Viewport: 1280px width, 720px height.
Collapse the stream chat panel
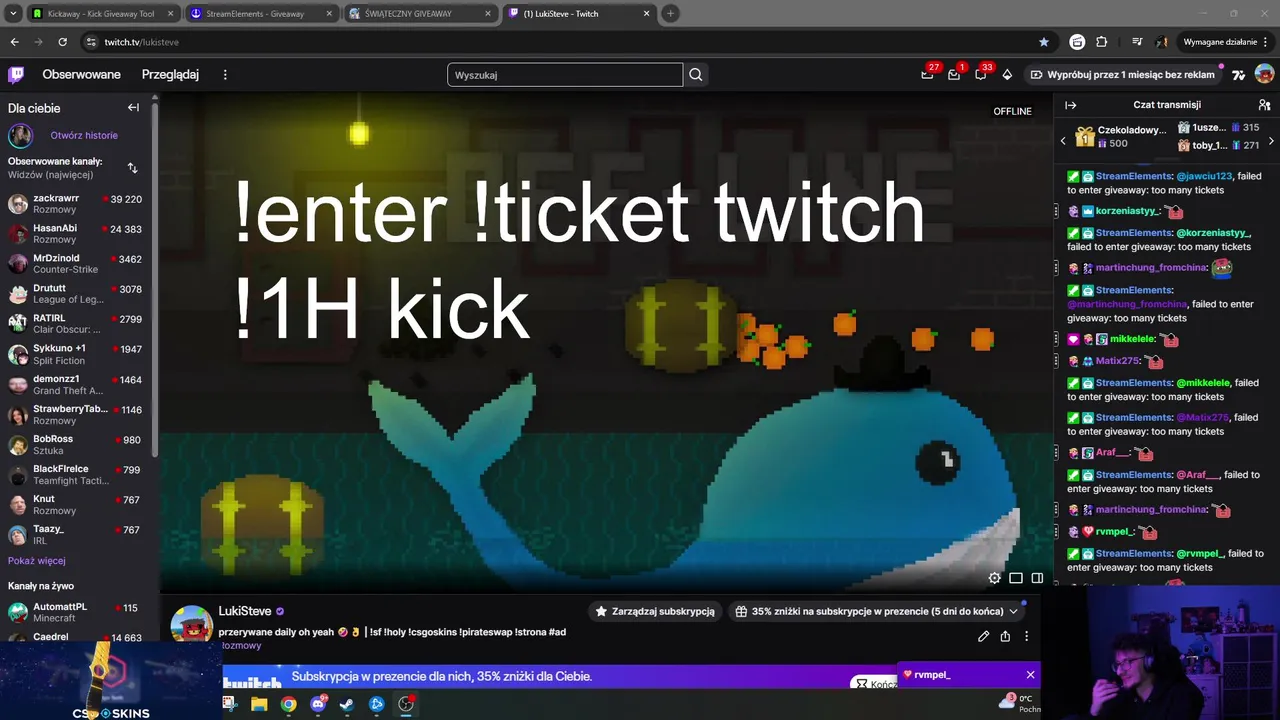tap(1071, 105)
